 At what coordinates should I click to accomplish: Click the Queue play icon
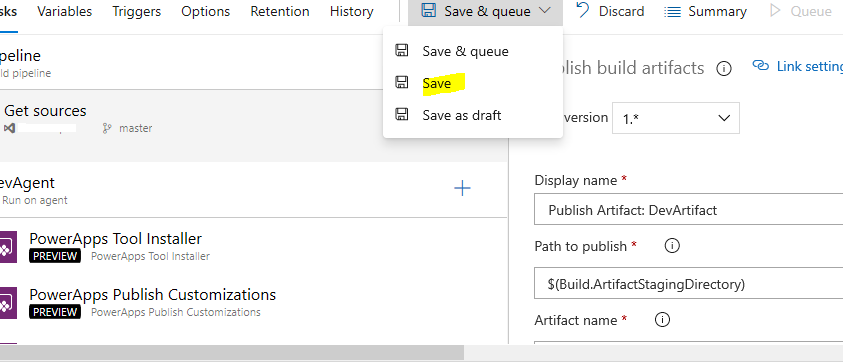click(775, 11)
